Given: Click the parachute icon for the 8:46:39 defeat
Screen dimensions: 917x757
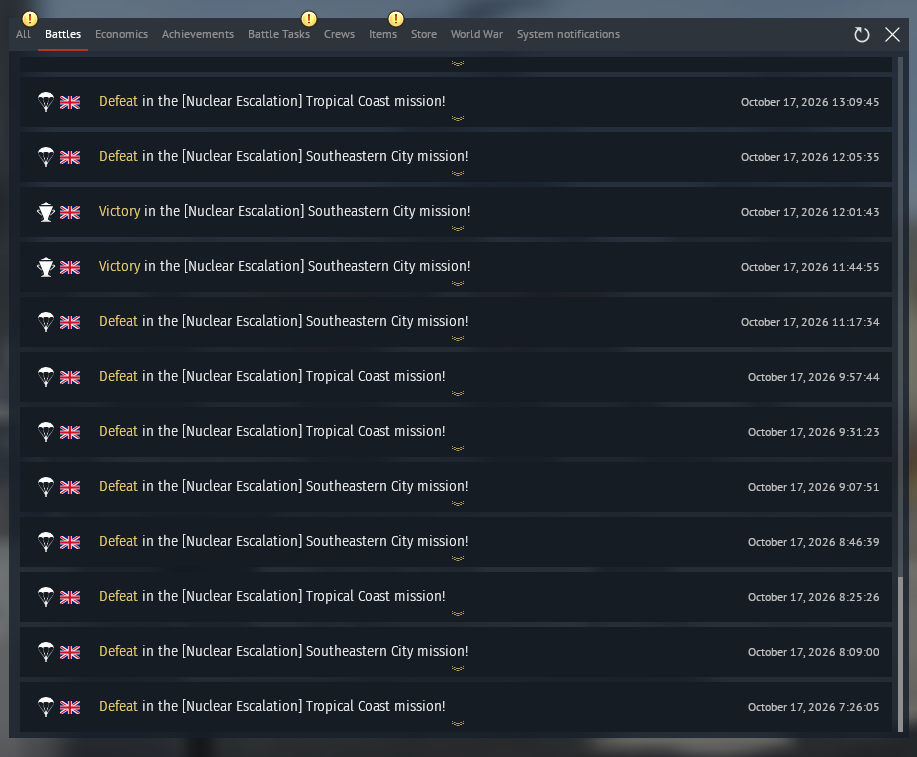Looking at the screenshot, I should coord(46,542).
